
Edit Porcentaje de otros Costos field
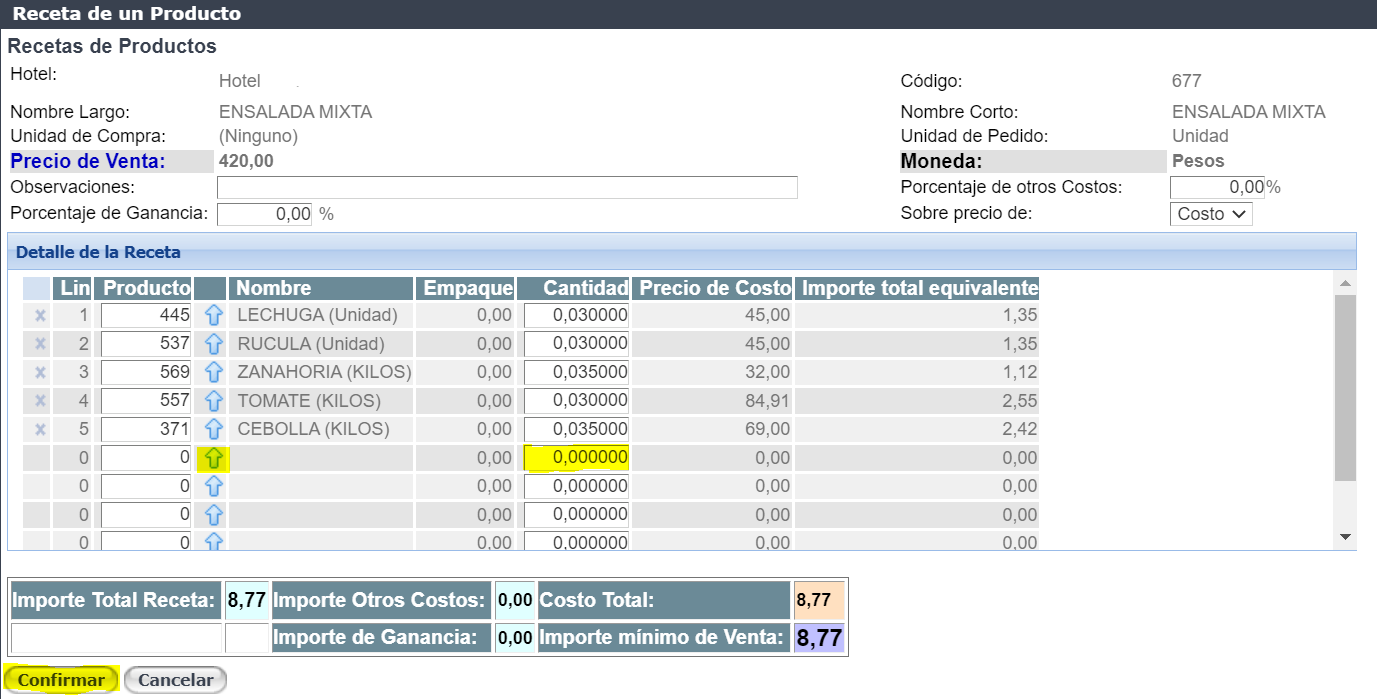(x=1217, y=187)
